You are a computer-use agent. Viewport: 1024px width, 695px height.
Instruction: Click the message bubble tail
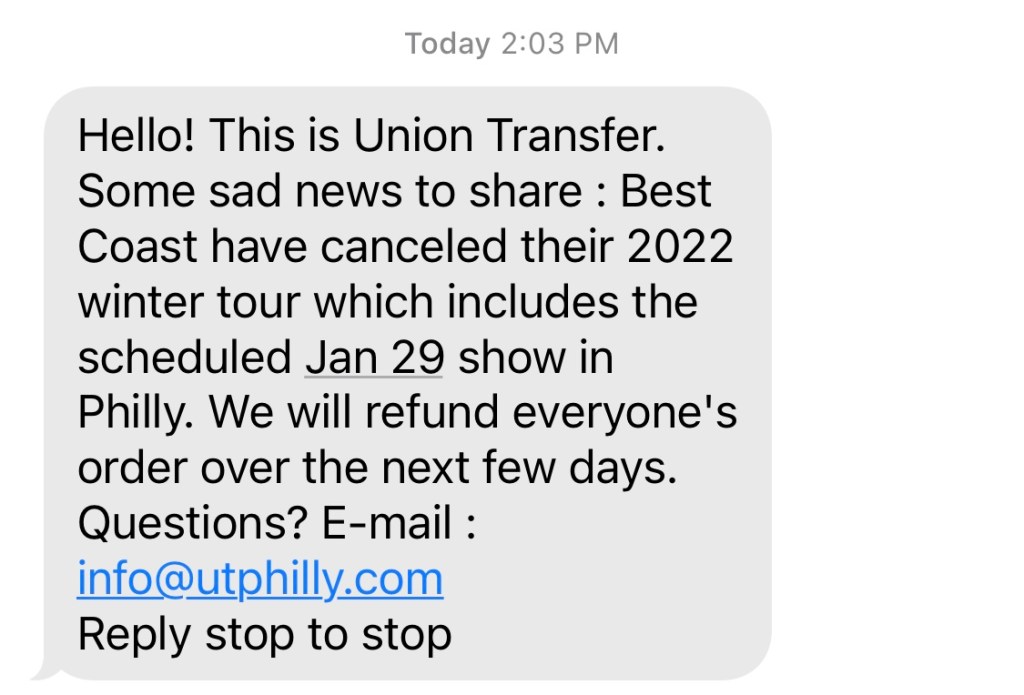coord(44,668)
